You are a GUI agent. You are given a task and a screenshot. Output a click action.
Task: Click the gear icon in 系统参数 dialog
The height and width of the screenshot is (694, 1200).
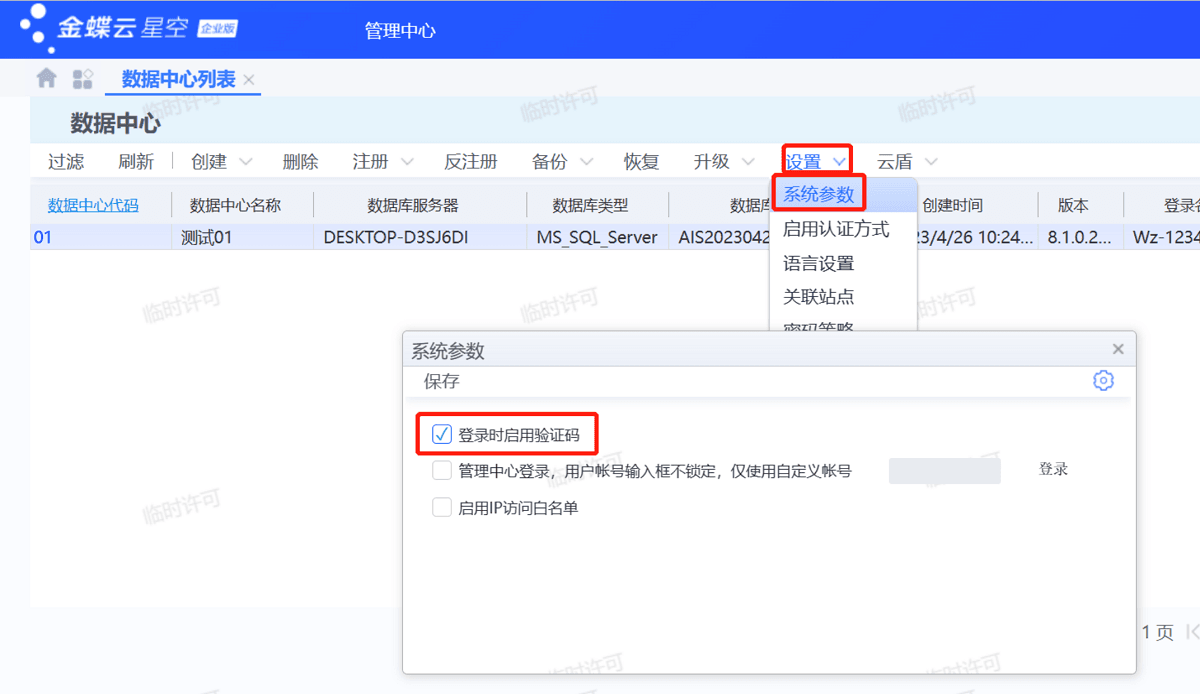[x=1103, y=381]
